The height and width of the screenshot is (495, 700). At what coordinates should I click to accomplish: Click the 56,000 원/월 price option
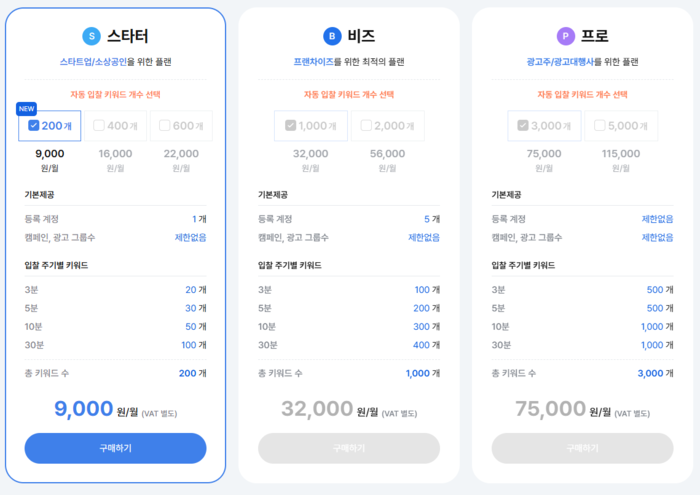(x=387, y=160)
